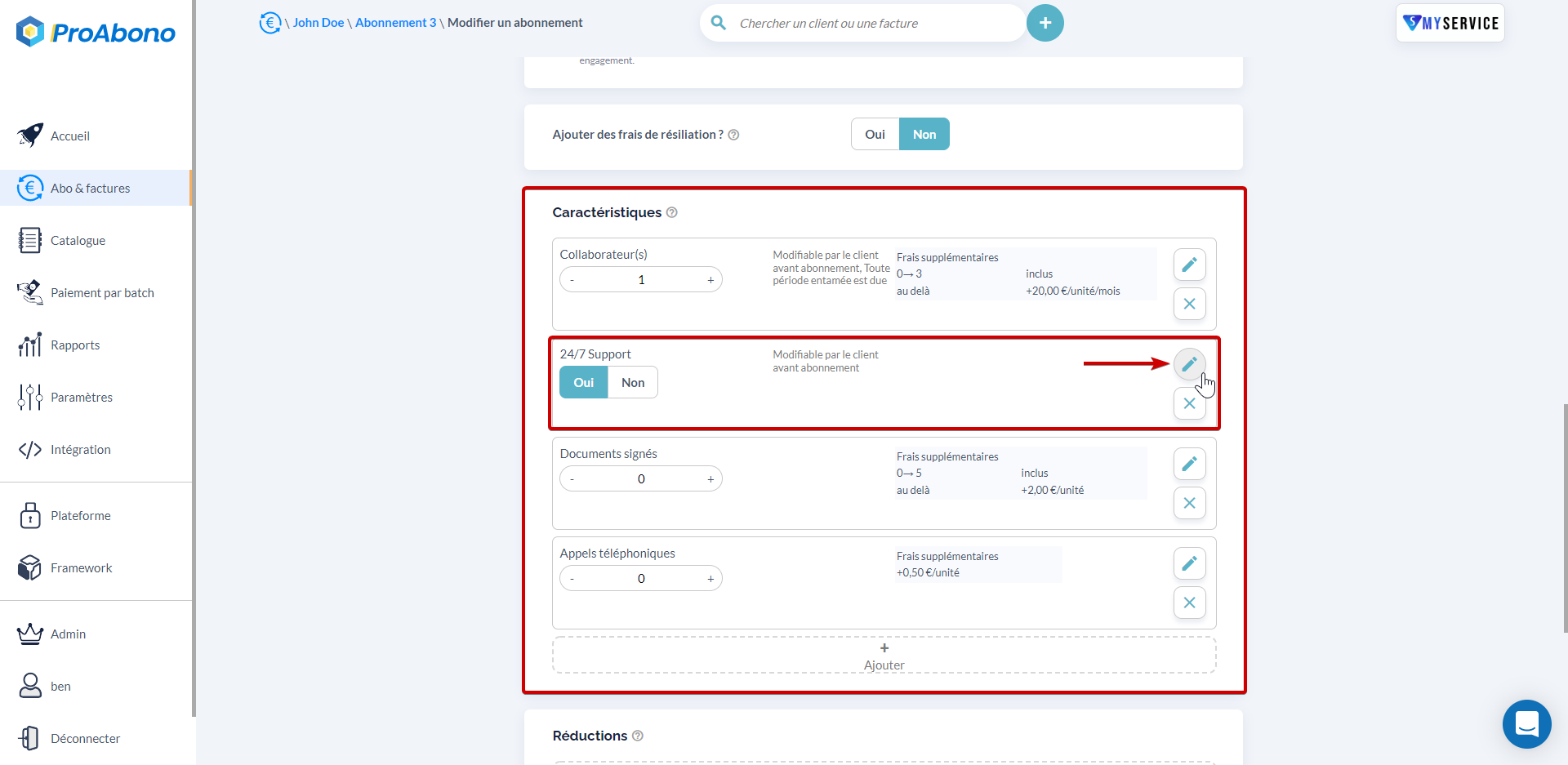
Task: Set 24/7 Support to Non
Action: 633,382
